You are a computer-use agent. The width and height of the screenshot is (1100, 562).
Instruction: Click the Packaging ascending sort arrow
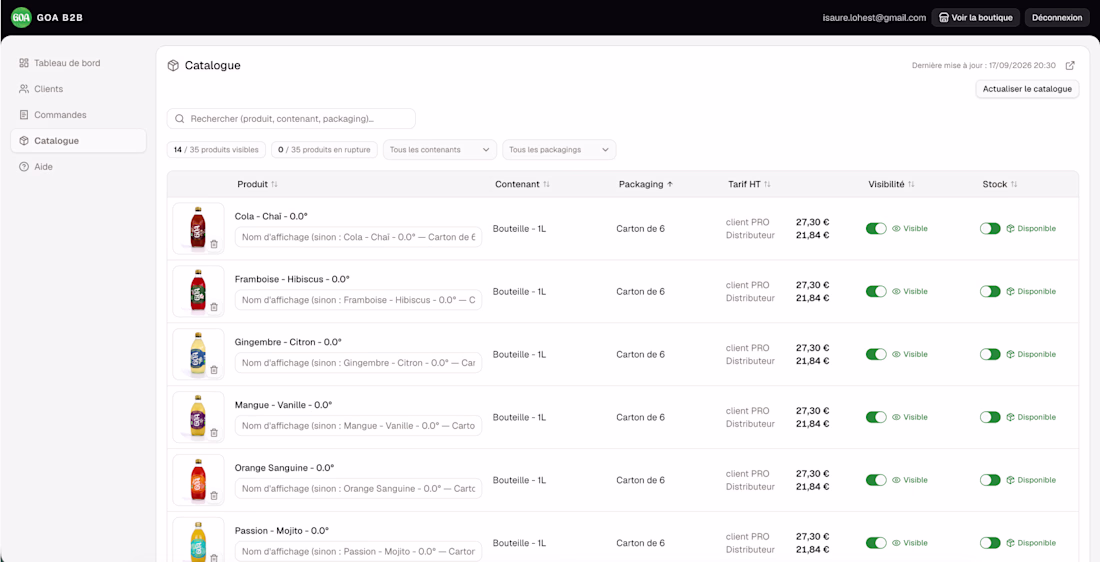(x=670, y=185)
